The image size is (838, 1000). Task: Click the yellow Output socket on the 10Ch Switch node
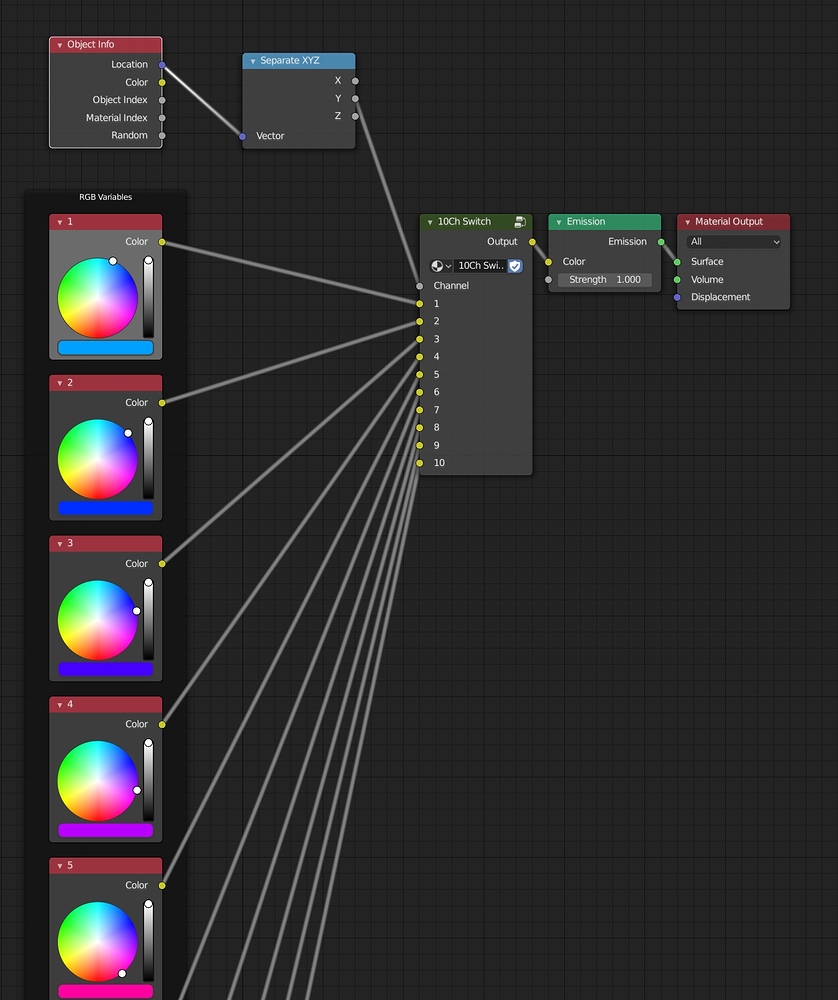coord(533,241)
